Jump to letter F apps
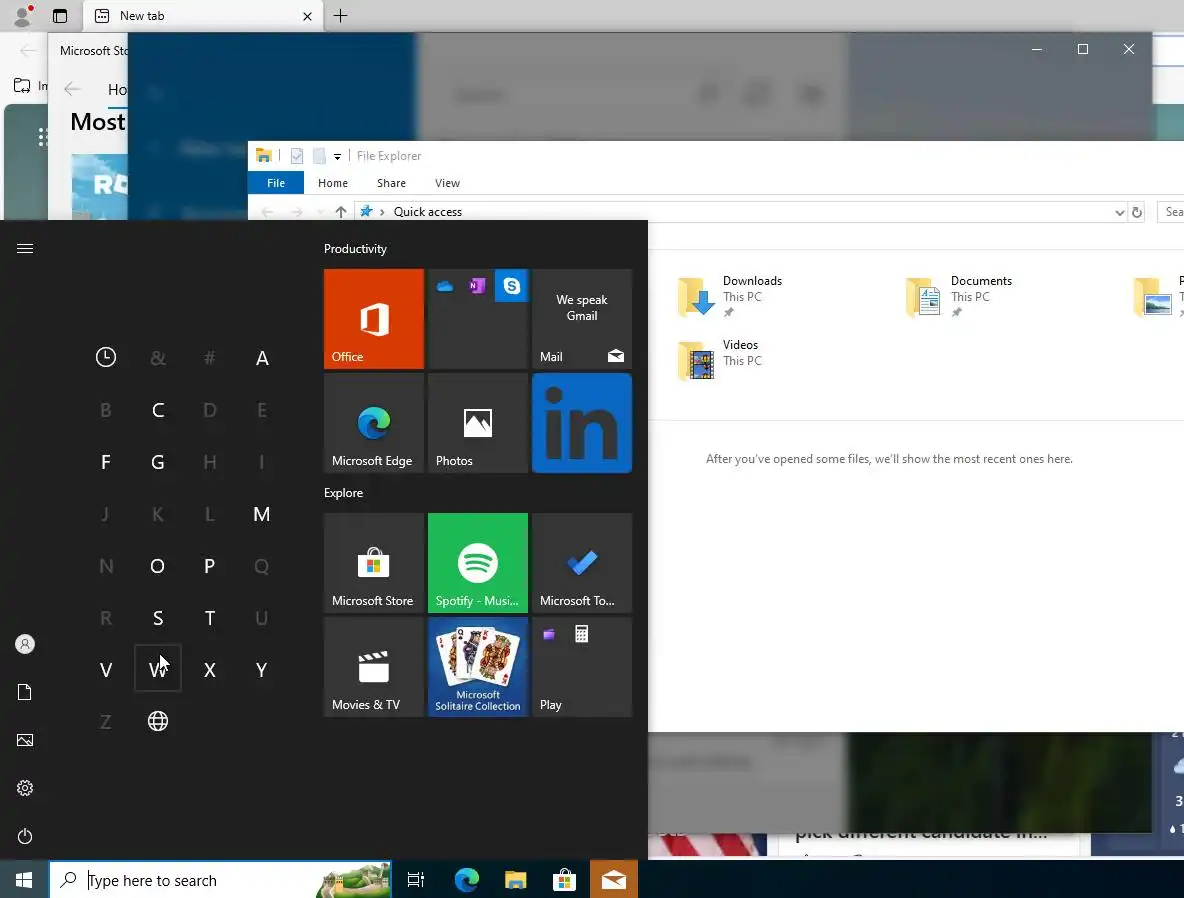 [x=106, y=462]
